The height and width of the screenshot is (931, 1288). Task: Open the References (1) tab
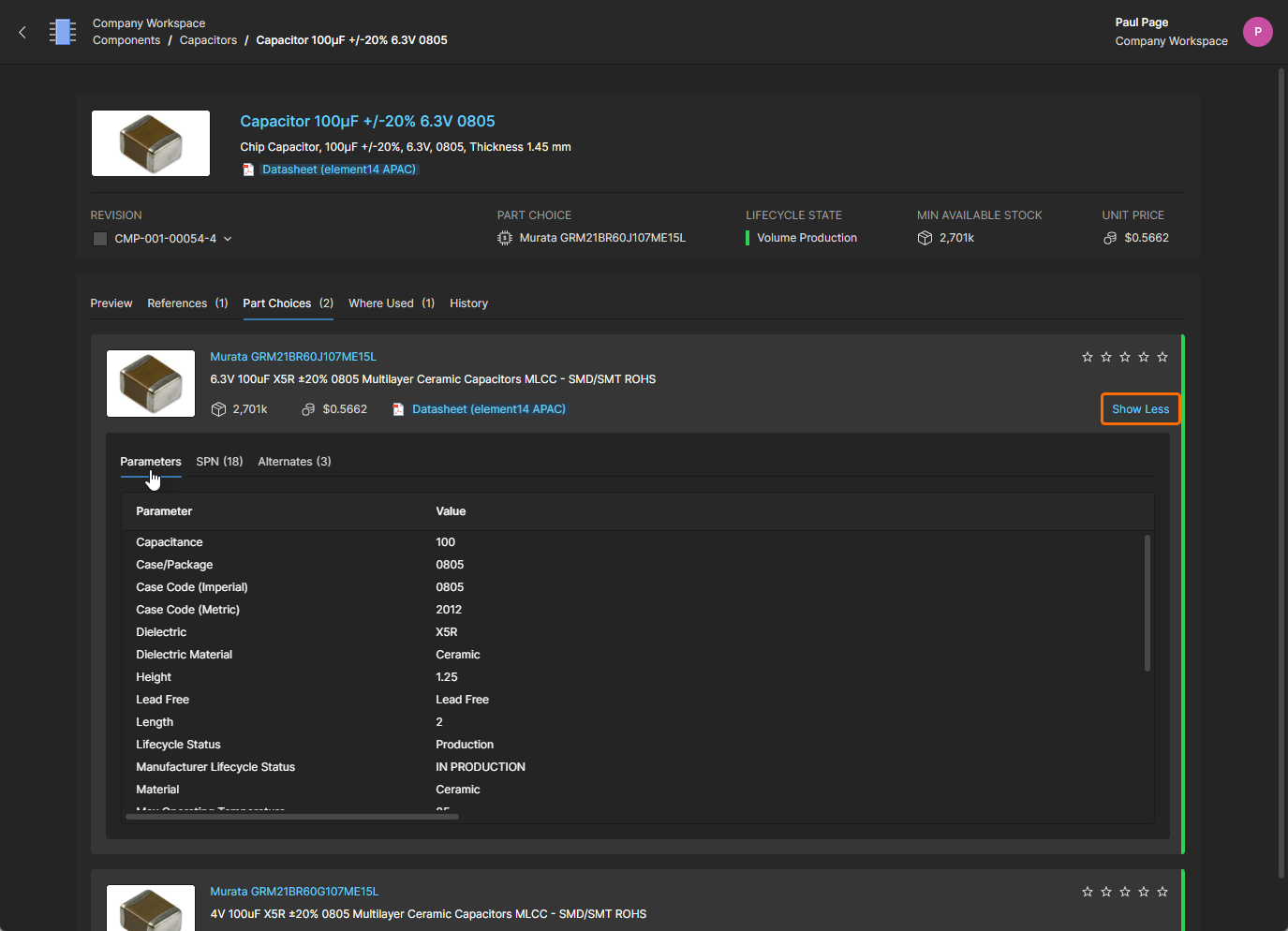187,303
